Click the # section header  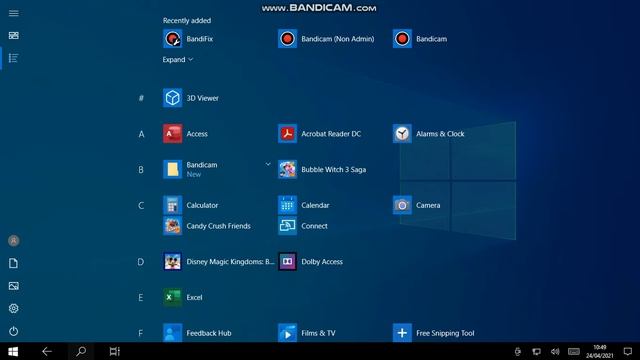pos(141,98)
